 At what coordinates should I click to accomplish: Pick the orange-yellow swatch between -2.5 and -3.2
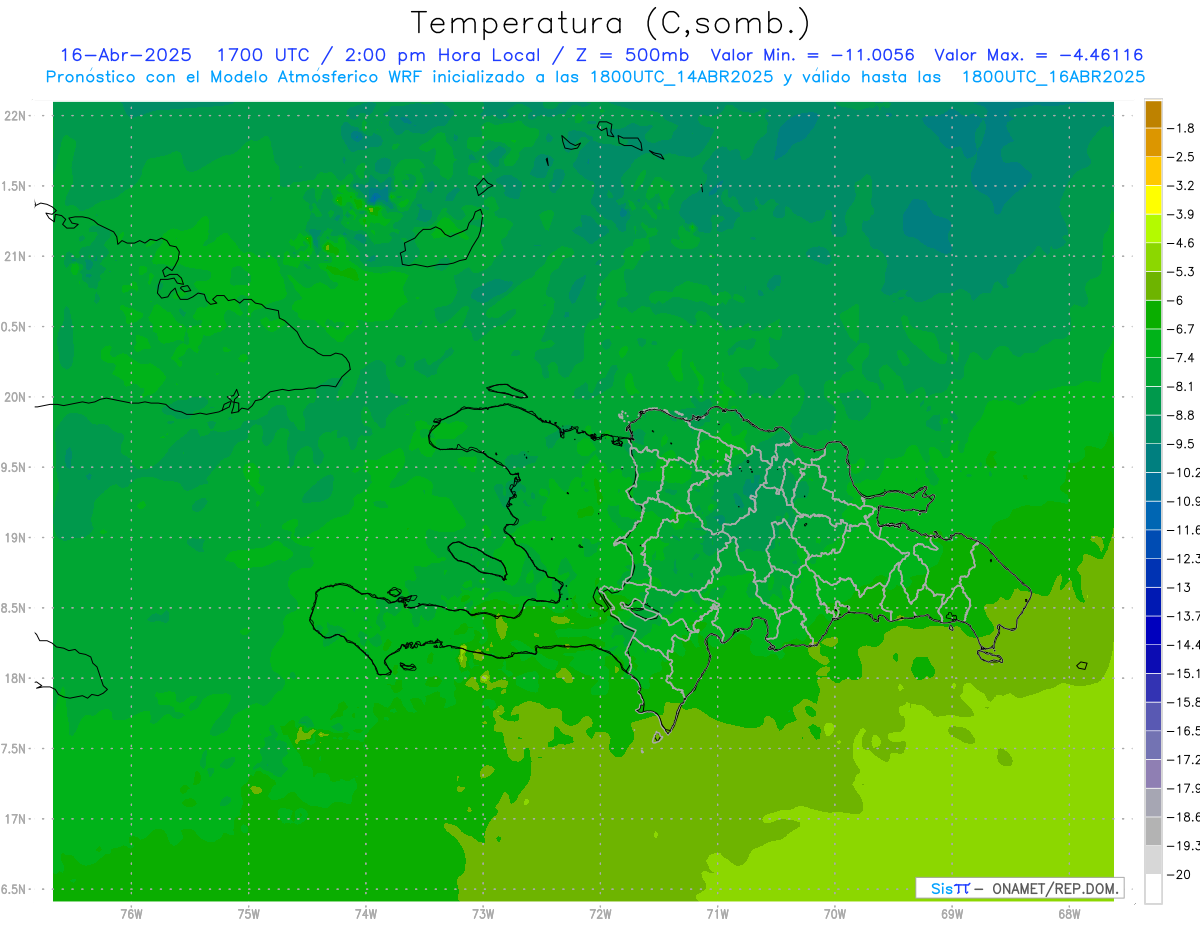pyautogui.click(x=1153, y=172)
